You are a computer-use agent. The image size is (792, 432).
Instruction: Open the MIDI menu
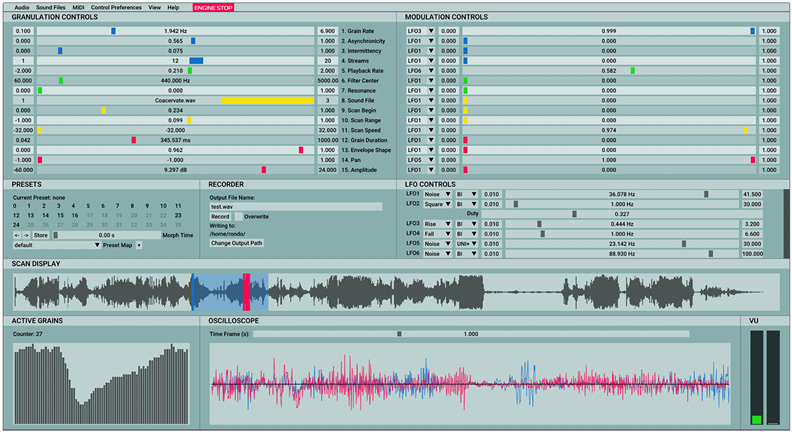[78, 8]
